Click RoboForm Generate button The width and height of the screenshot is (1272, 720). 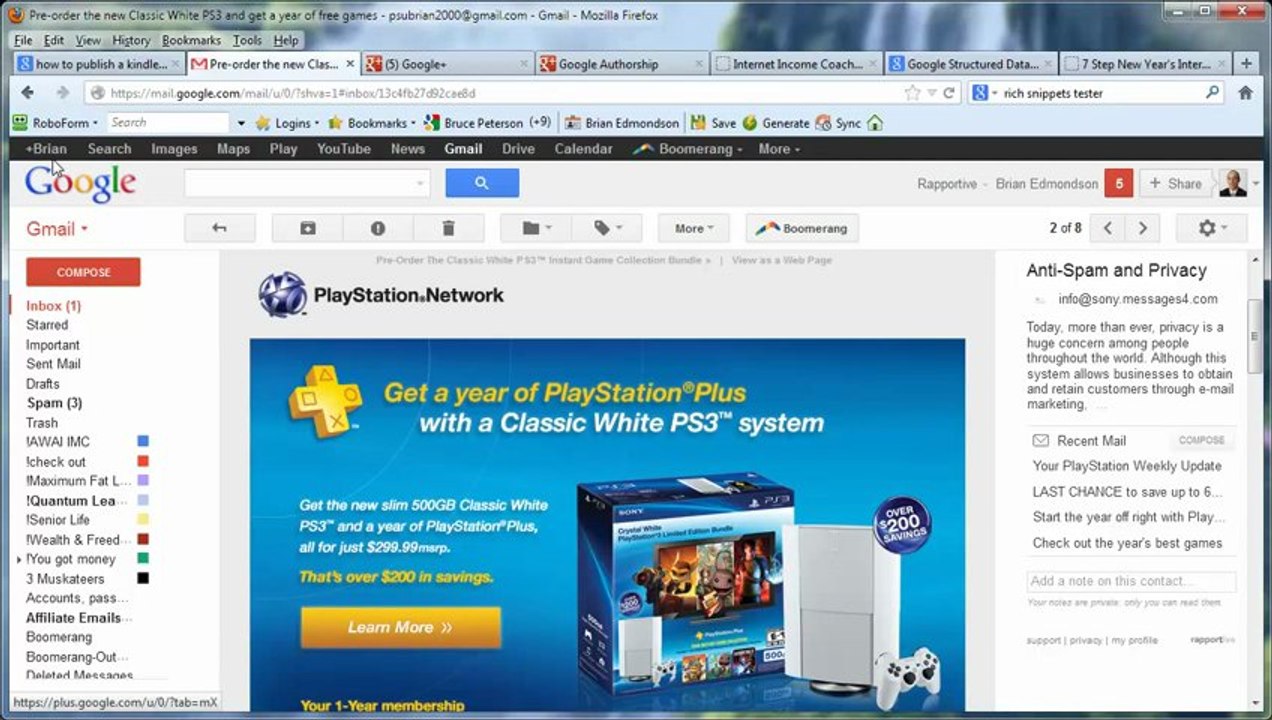click(x=776, y=123)
